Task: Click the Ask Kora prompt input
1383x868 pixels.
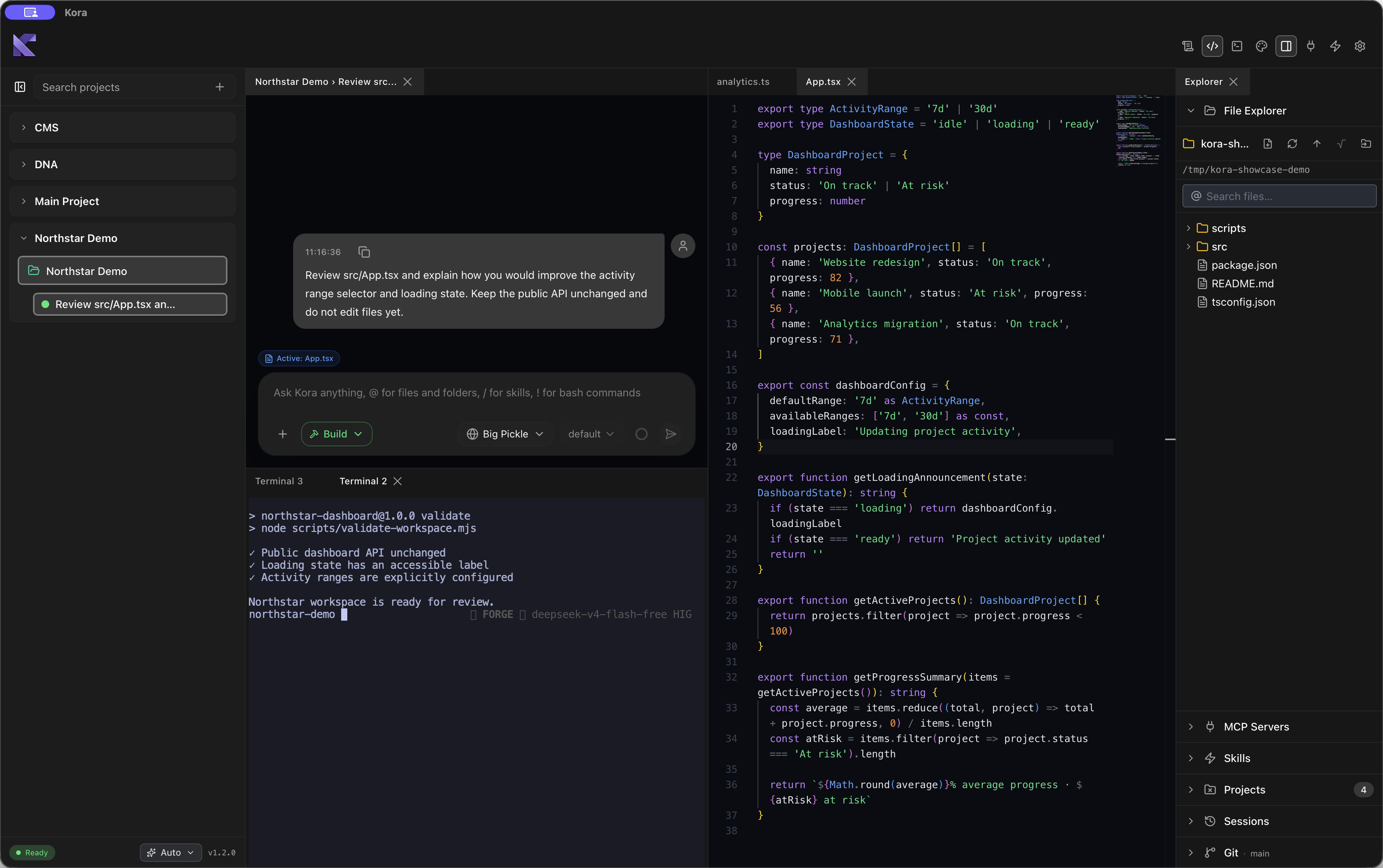Action: coord(476,393)
